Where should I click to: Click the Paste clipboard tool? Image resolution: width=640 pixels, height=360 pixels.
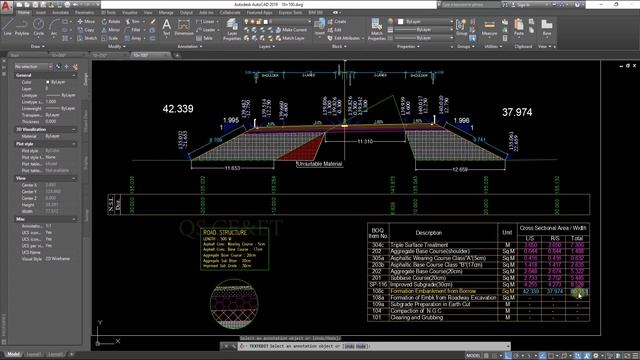[x=519, y=27]
